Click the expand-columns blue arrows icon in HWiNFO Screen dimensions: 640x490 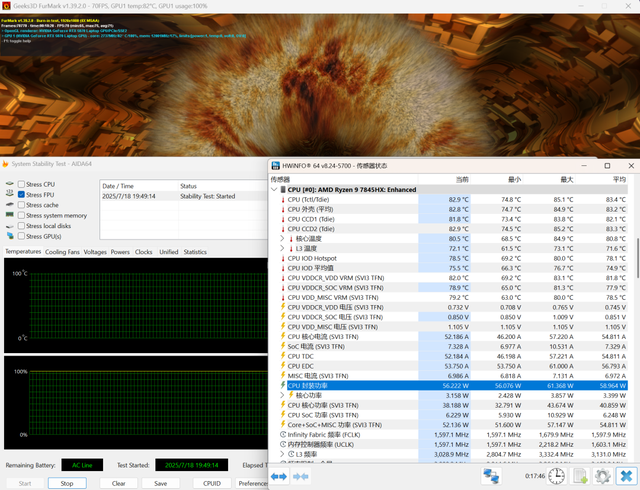[x=279, y=476]
